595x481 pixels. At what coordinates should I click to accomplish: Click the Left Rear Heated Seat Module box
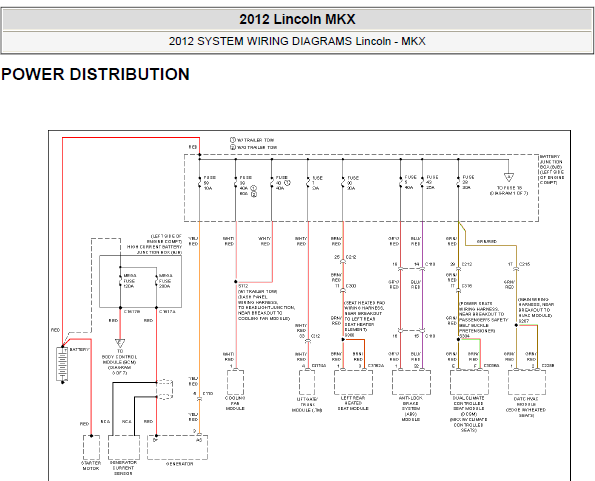353,382
